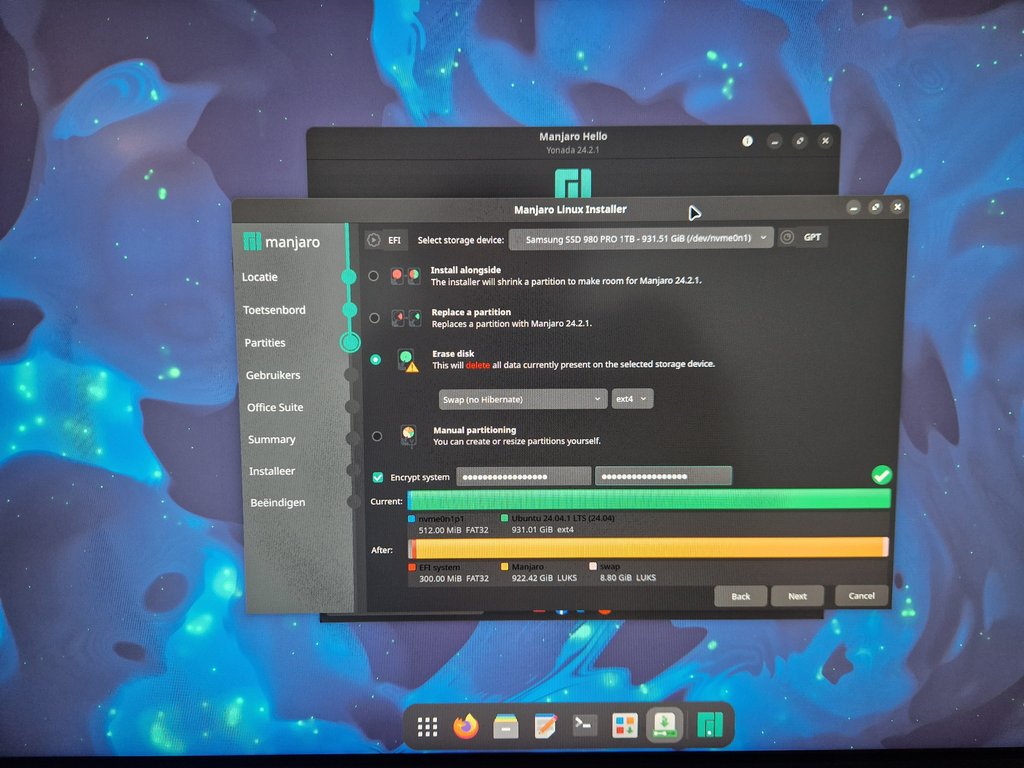Click the Manjaro Hello dock icon
The width and height of the screenshot is (1024, 768).
pyautogui.click(x=711, y=726)
